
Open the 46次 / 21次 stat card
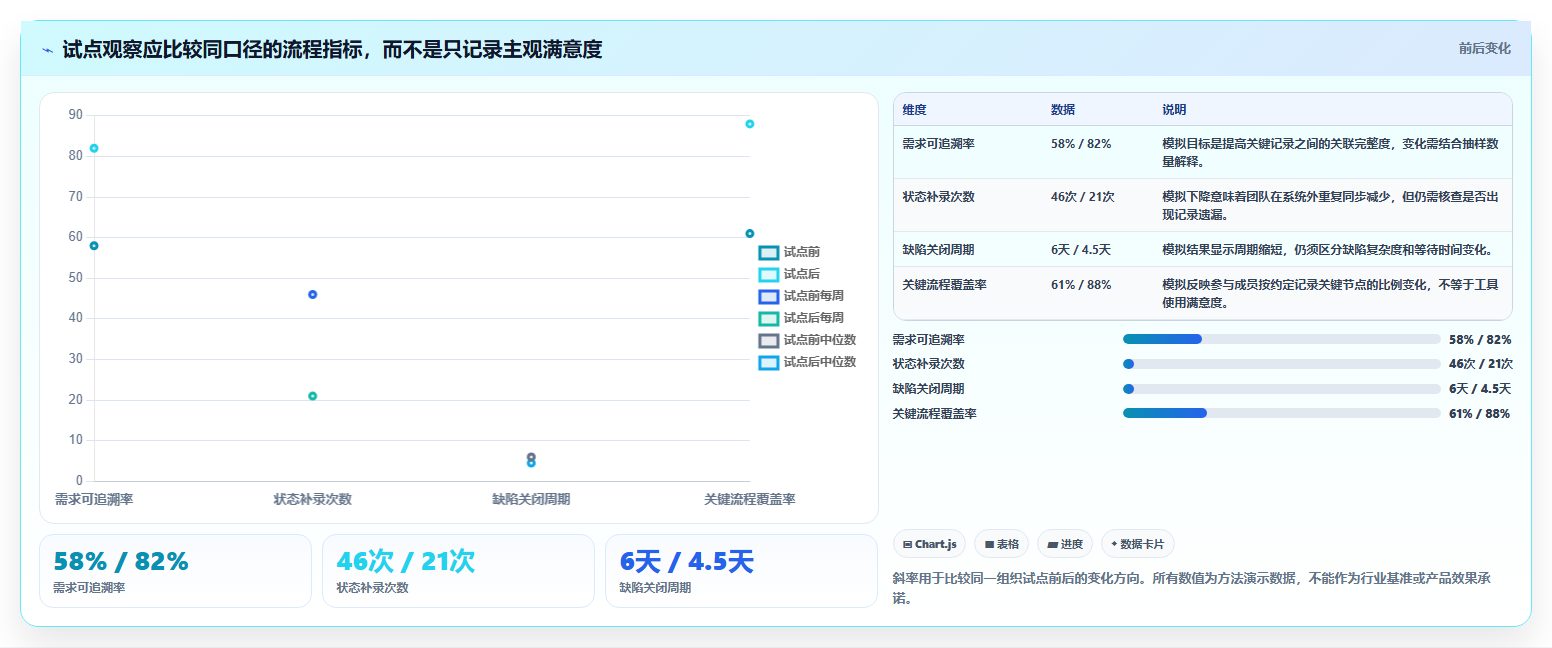(459, 571)
